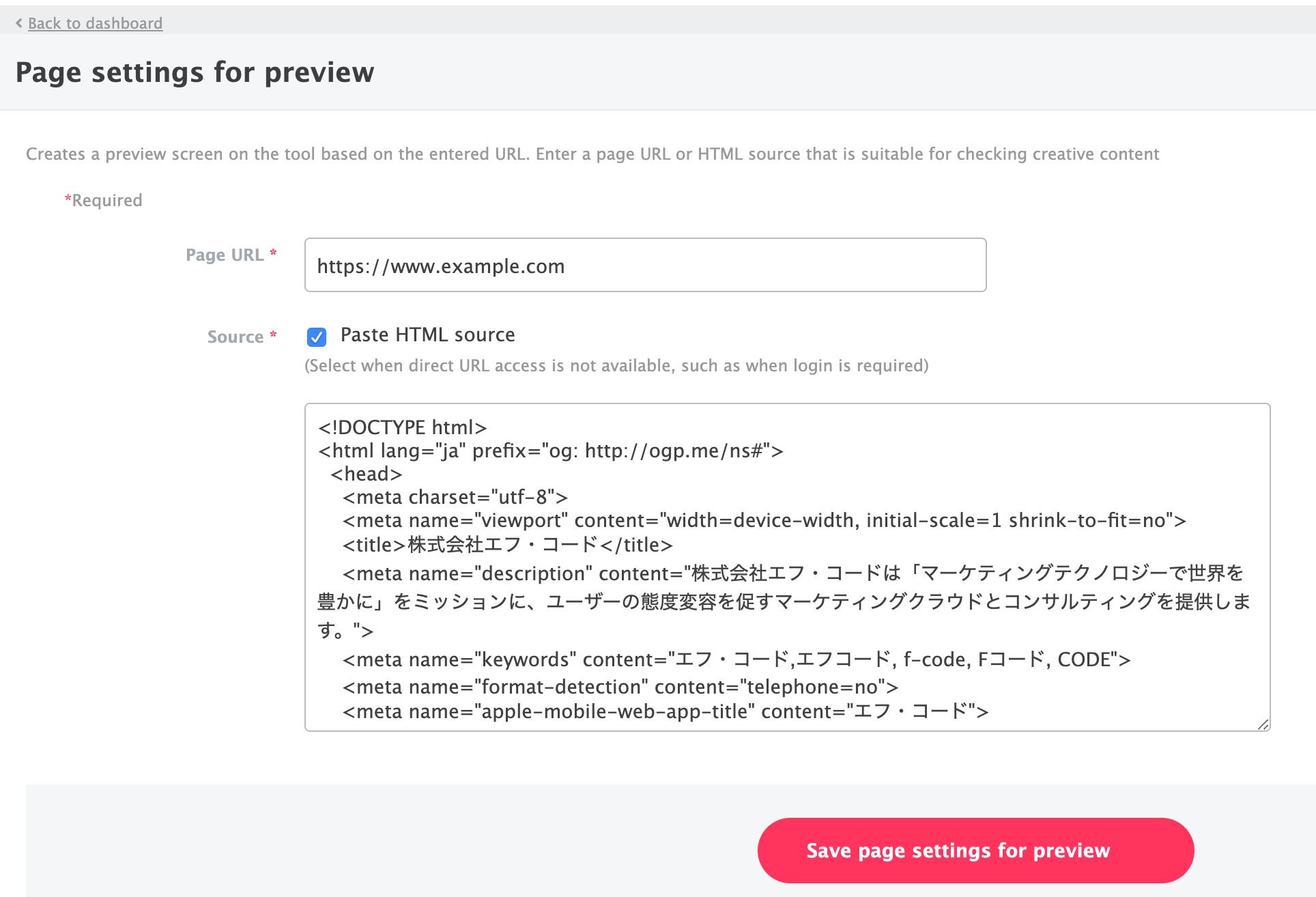Click the Paste HTML source label text

coord(427,335)
